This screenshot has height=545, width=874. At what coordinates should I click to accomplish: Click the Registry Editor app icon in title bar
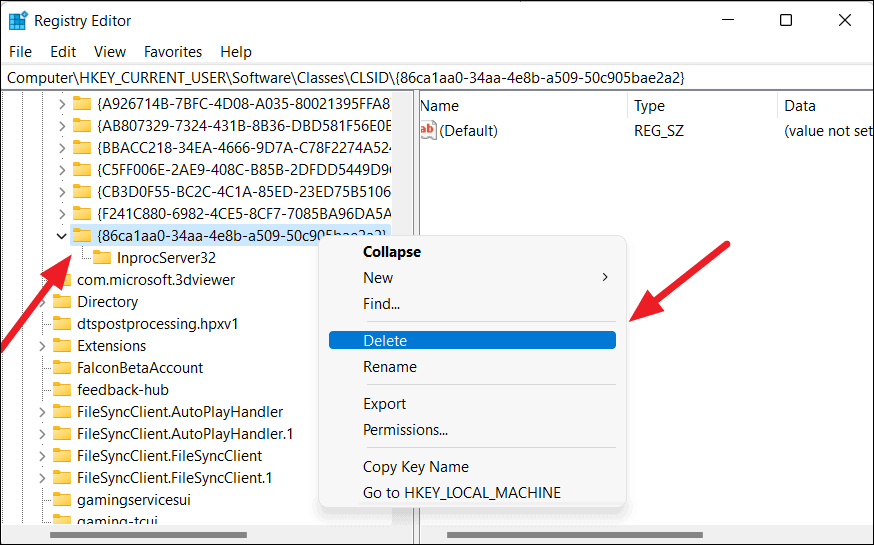[x=18, y=21]
